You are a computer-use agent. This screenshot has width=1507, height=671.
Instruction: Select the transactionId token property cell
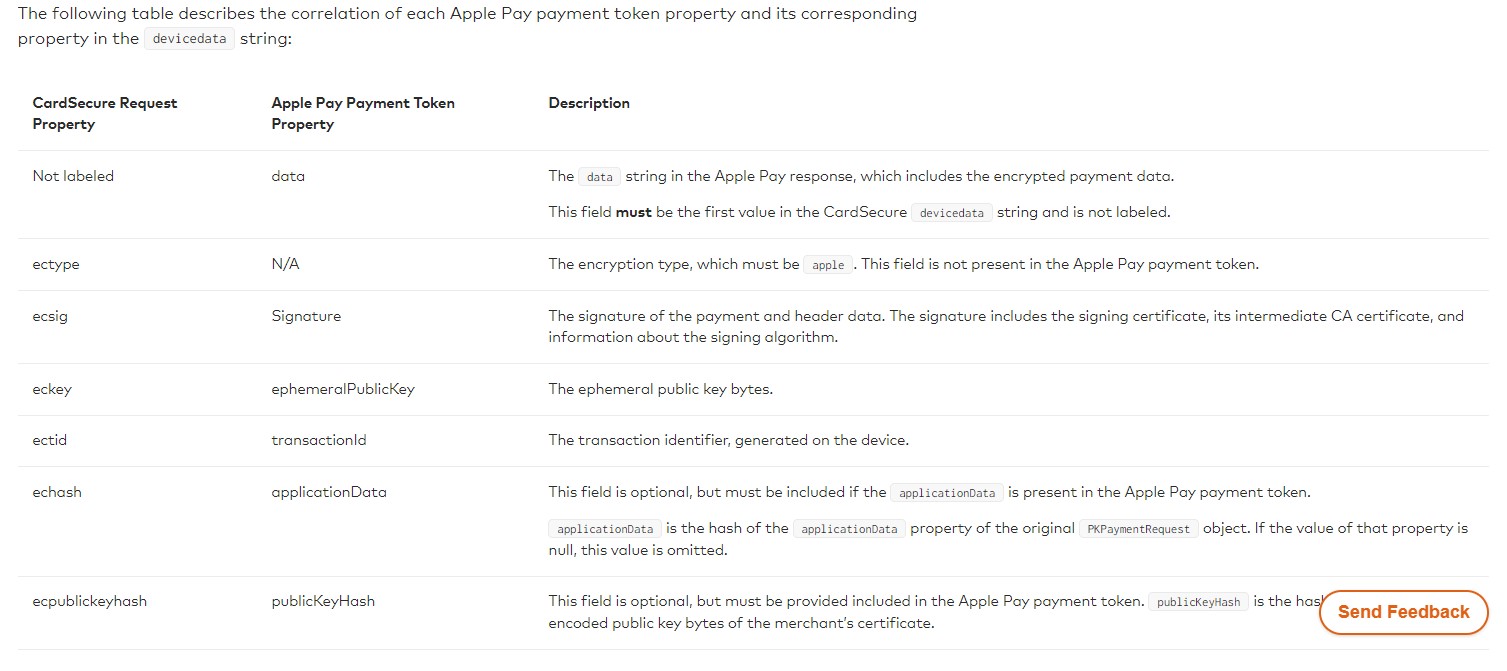(x=318, y=440)
